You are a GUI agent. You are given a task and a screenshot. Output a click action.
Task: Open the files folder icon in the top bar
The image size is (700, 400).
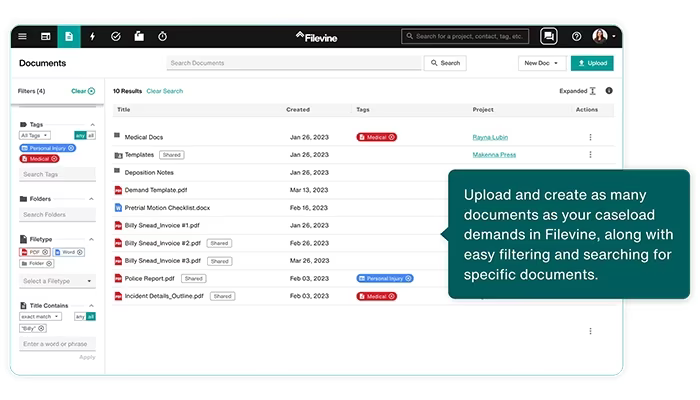click(139, 37)
